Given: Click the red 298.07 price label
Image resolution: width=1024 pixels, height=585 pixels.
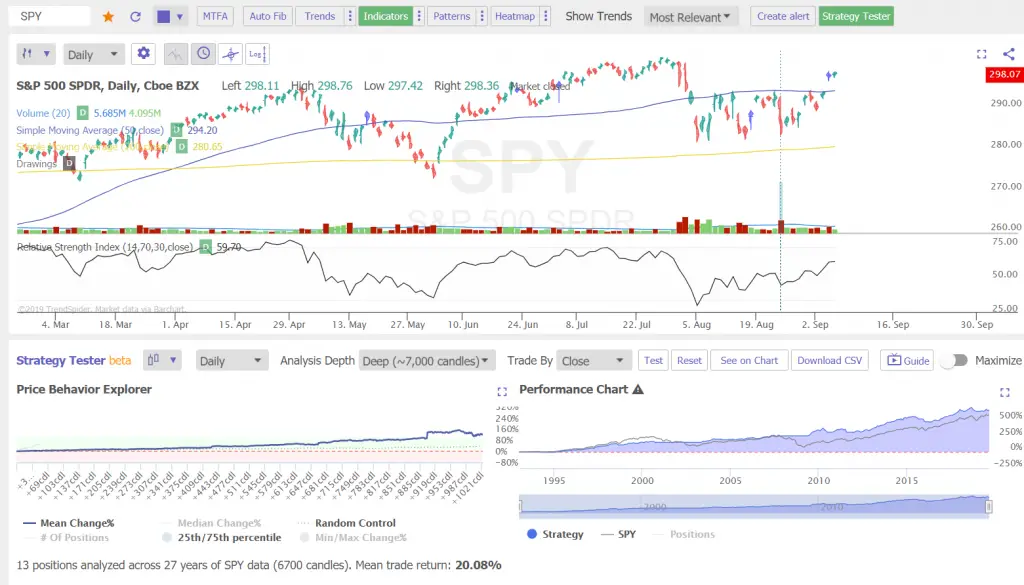Looking at the screenshot, I should click(x=1004, y=74).
